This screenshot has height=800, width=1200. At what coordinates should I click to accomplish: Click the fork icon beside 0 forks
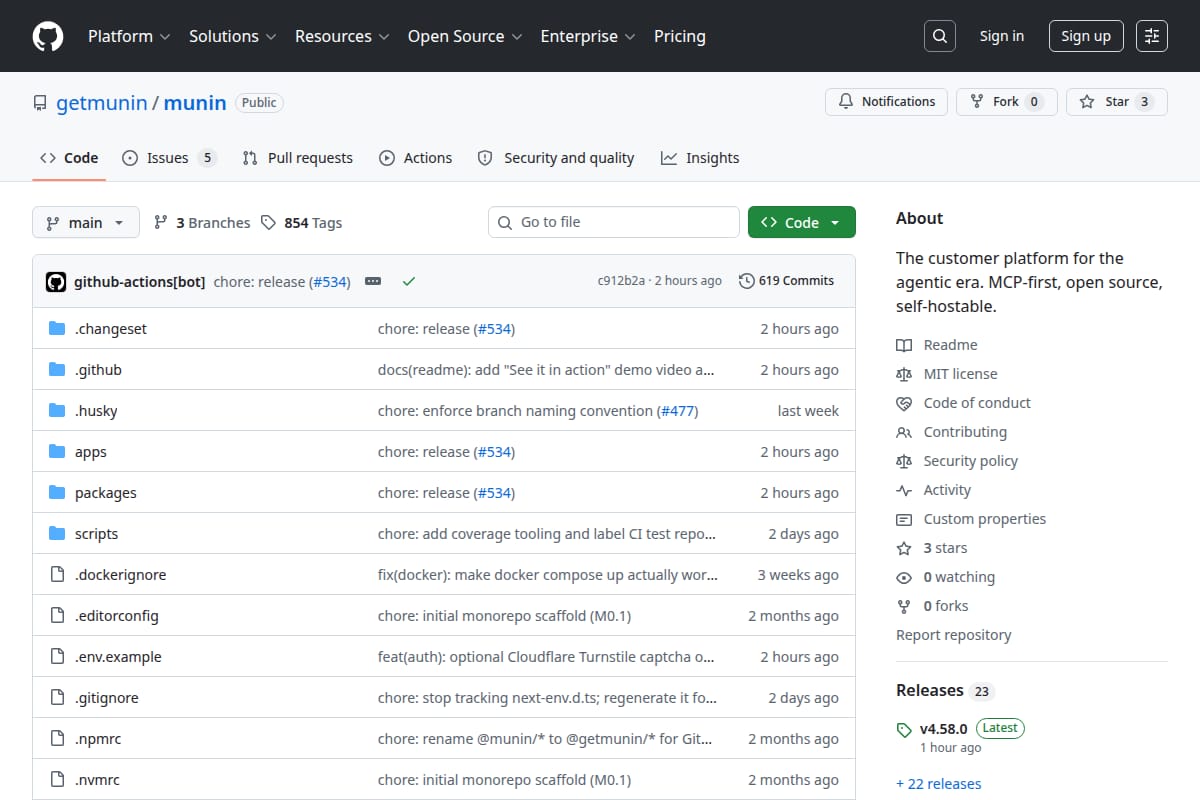pyautogui.click(x=904, y=606)
